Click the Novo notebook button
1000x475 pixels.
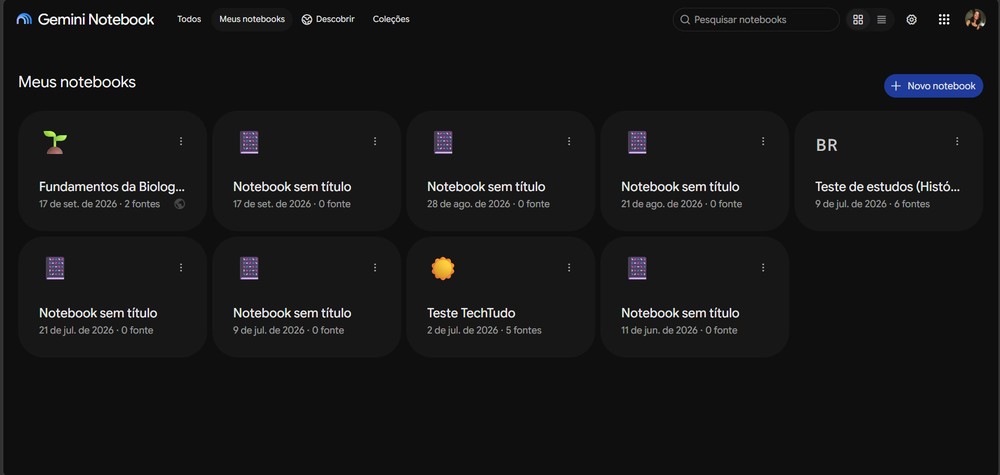click(x=933, y=86)
